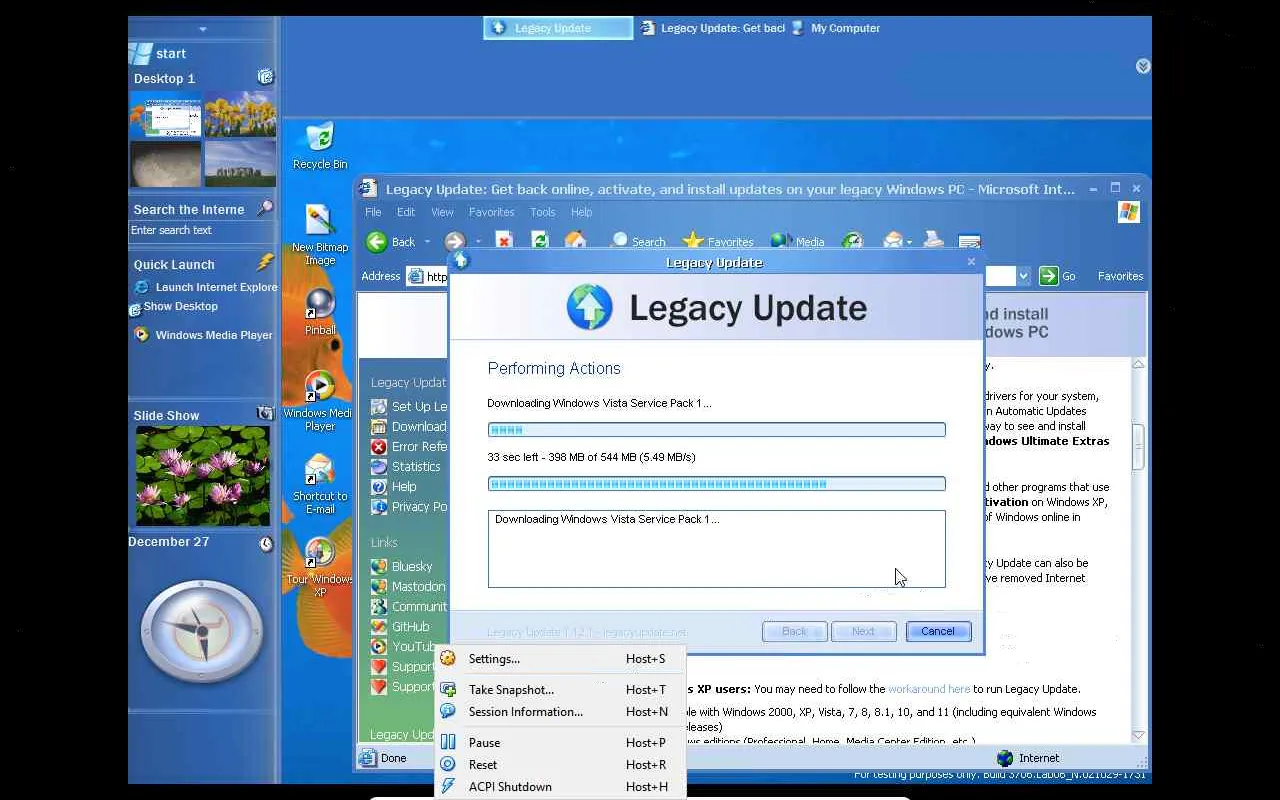
Task: Click the clock icon beside December 27
Action: point(266,544)
